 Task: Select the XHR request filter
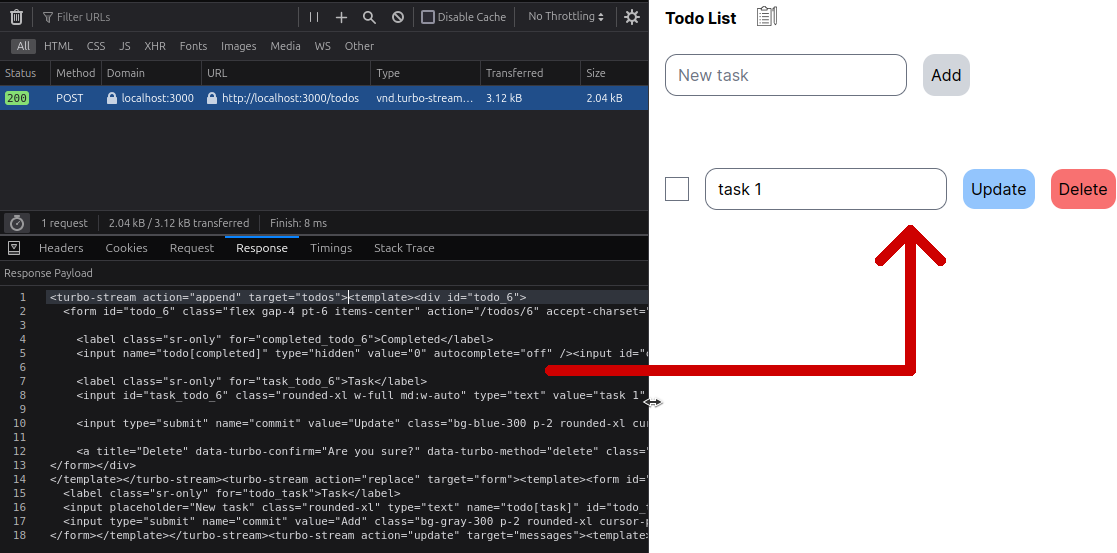coord(155,46)
